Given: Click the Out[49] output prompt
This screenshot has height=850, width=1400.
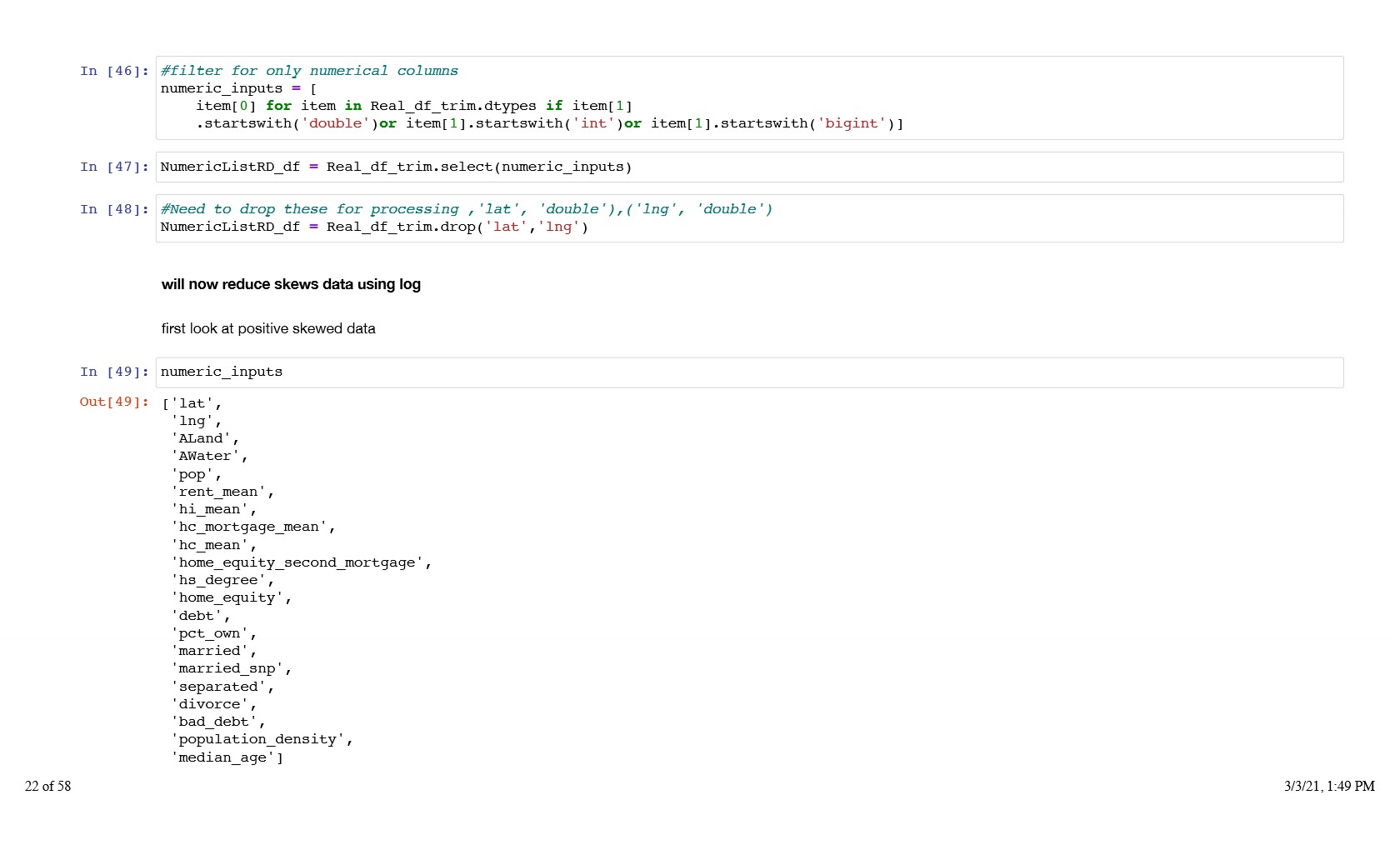Looking at the screenshot, I should [x=114, y=402].
